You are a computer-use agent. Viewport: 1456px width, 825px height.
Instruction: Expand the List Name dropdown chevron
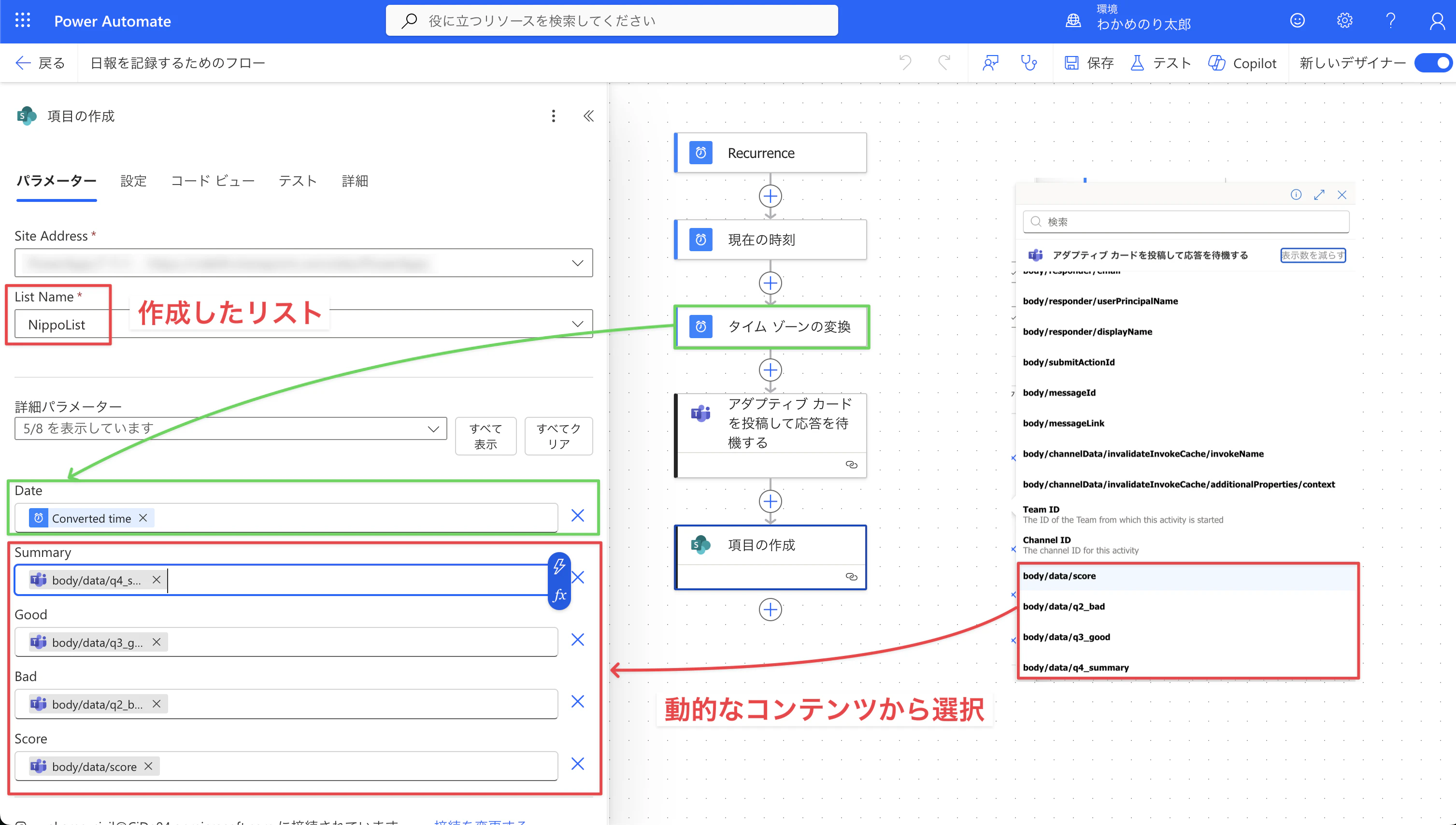577,324
